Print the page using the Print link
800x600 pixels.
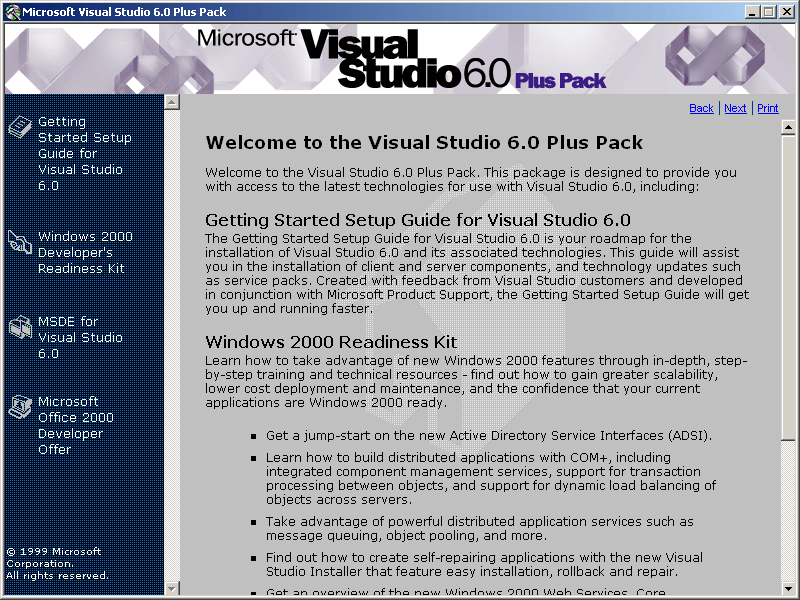pyautogui.click(x=767, y=108)
